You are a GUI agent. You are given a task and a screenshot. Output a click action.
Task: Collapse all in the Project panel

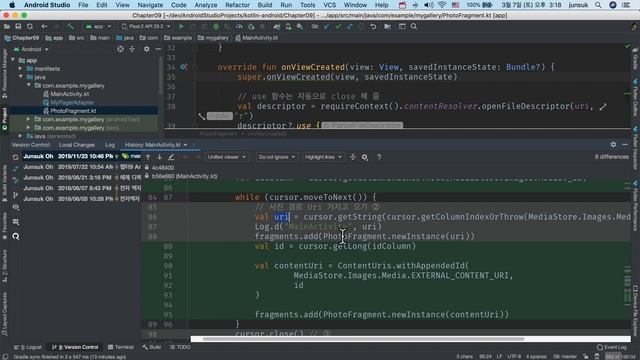pos(132,49)
